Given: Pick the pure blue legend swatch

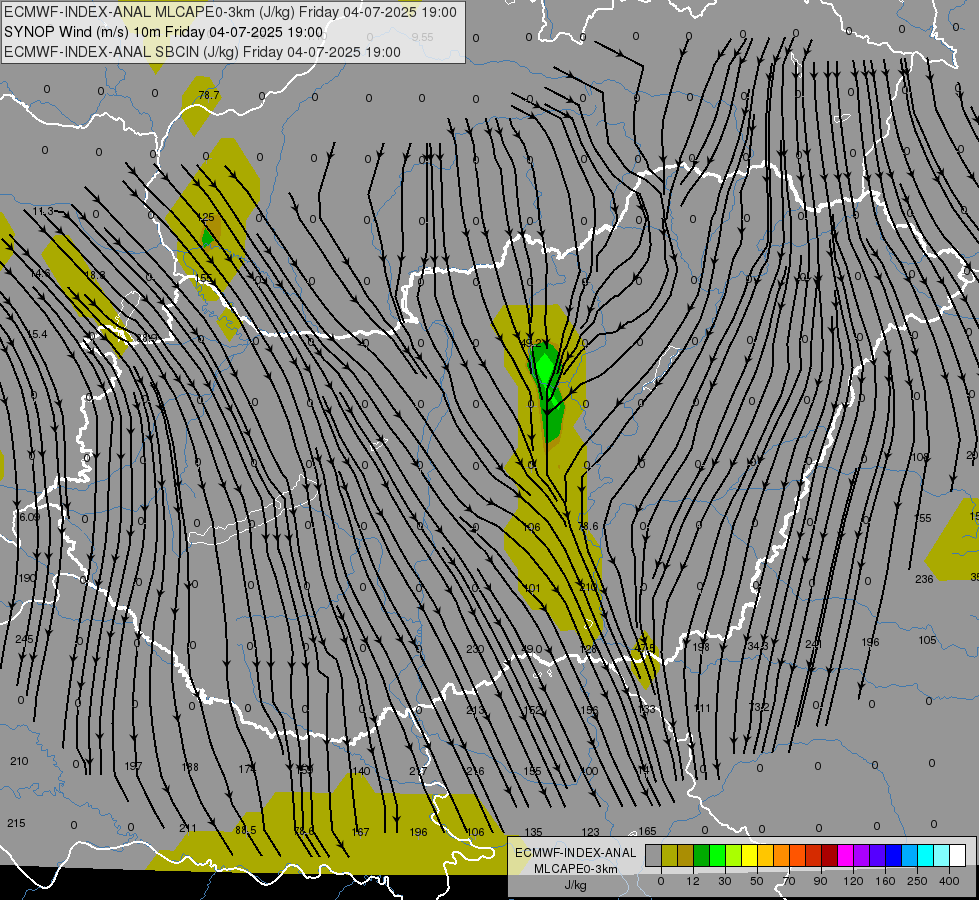Looking at the screenshot, I should (x=893, y=855).
